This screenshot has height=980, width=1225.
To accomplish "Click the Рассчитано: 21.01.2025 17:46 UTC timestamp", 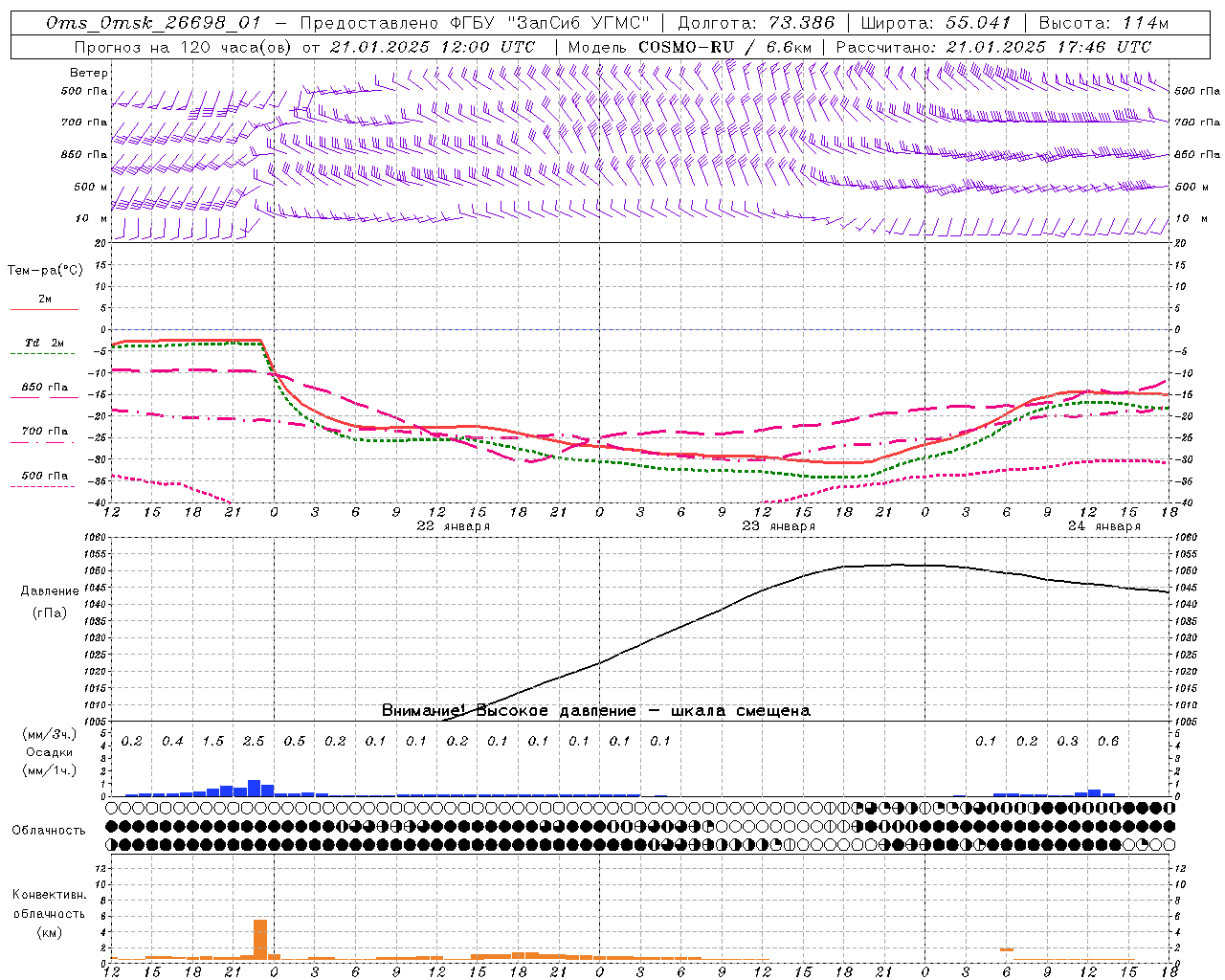I will pyautogui.click(x=993, y=47).
